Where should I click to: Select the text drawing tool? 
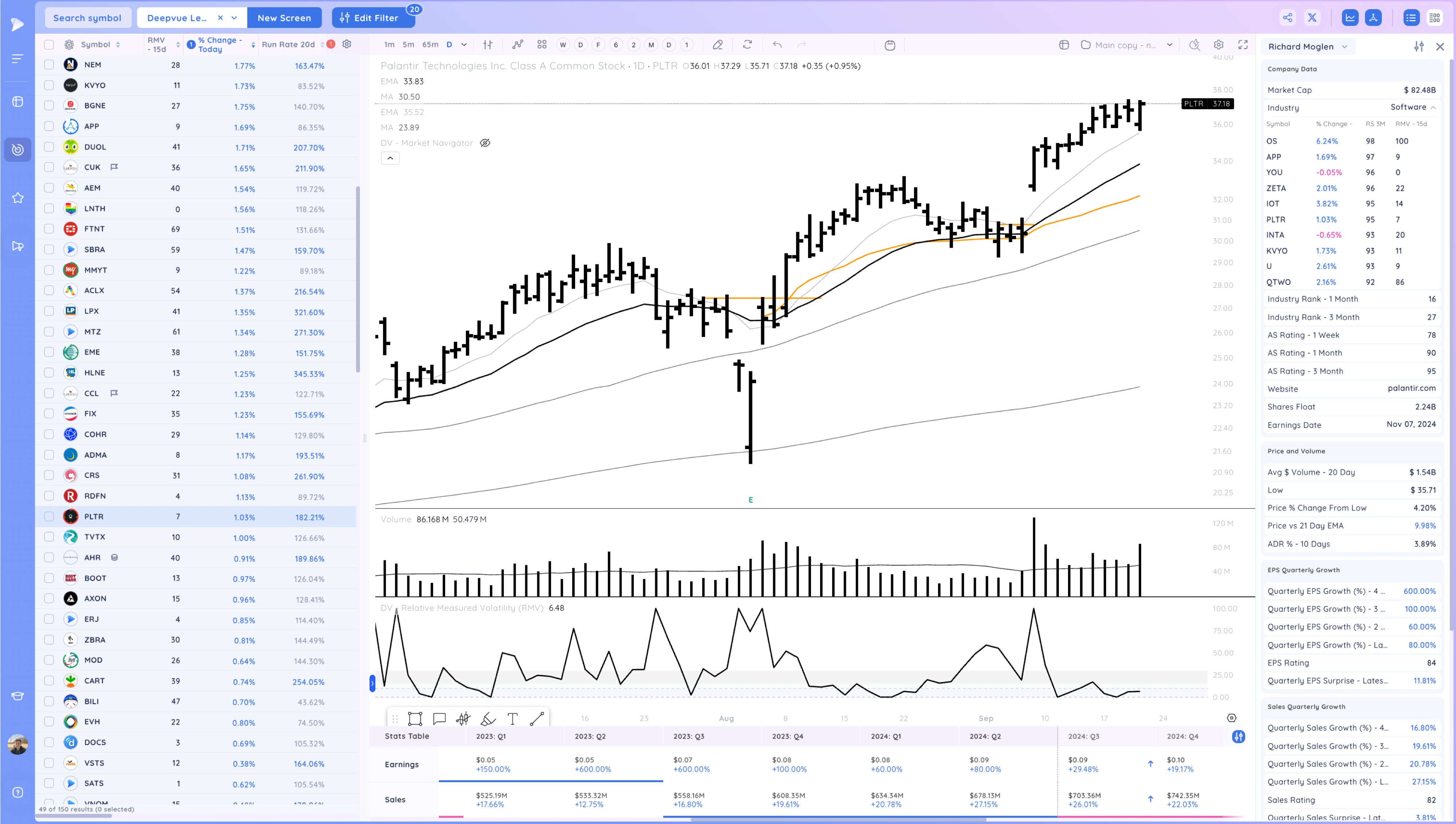pyautogui.click(x=512, y=719)
